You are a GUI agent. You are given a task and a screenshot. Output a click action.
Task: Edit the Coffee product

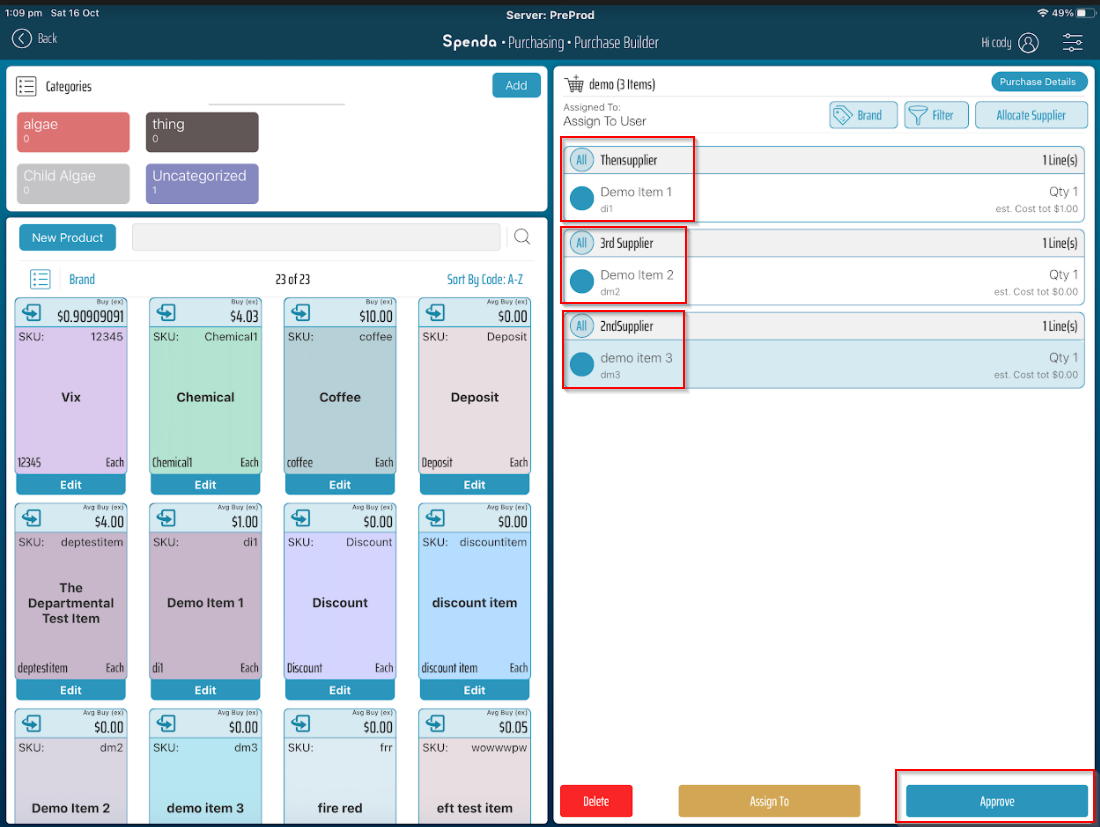coord(340,485)
